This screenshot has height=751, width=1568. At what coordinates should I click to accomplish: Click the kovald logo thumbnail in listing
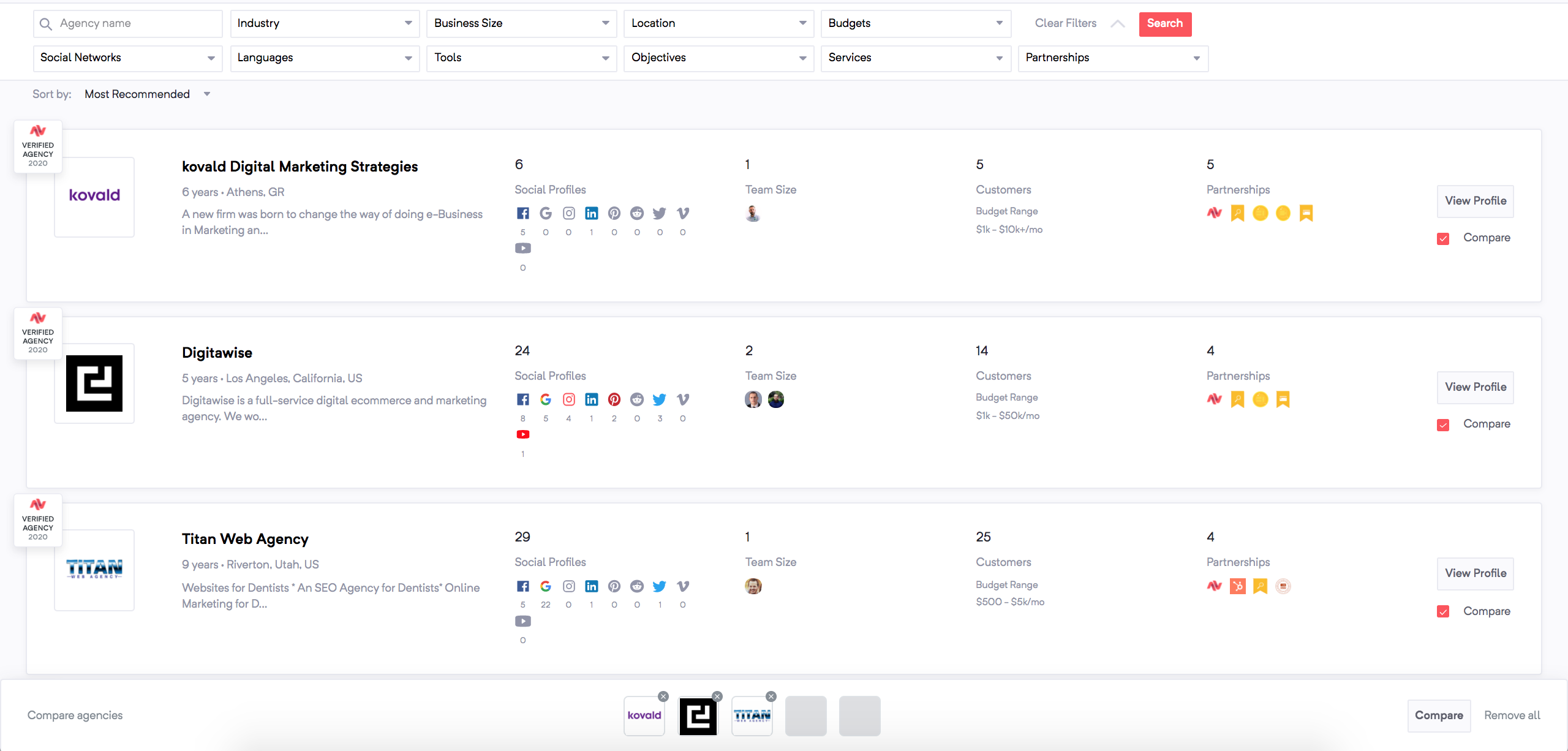pos(94,197)
